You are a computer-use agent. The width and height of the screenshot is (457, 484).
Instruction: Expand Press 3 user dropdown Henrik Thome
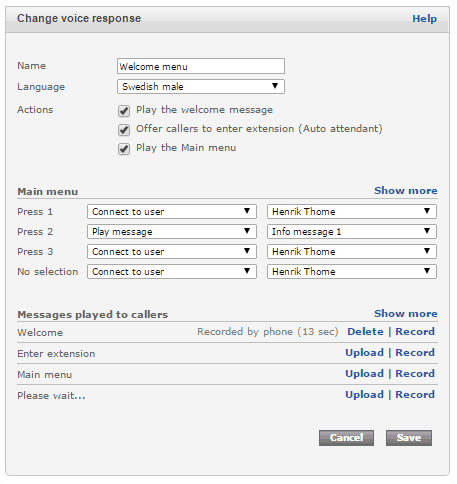tap(352, 252)
